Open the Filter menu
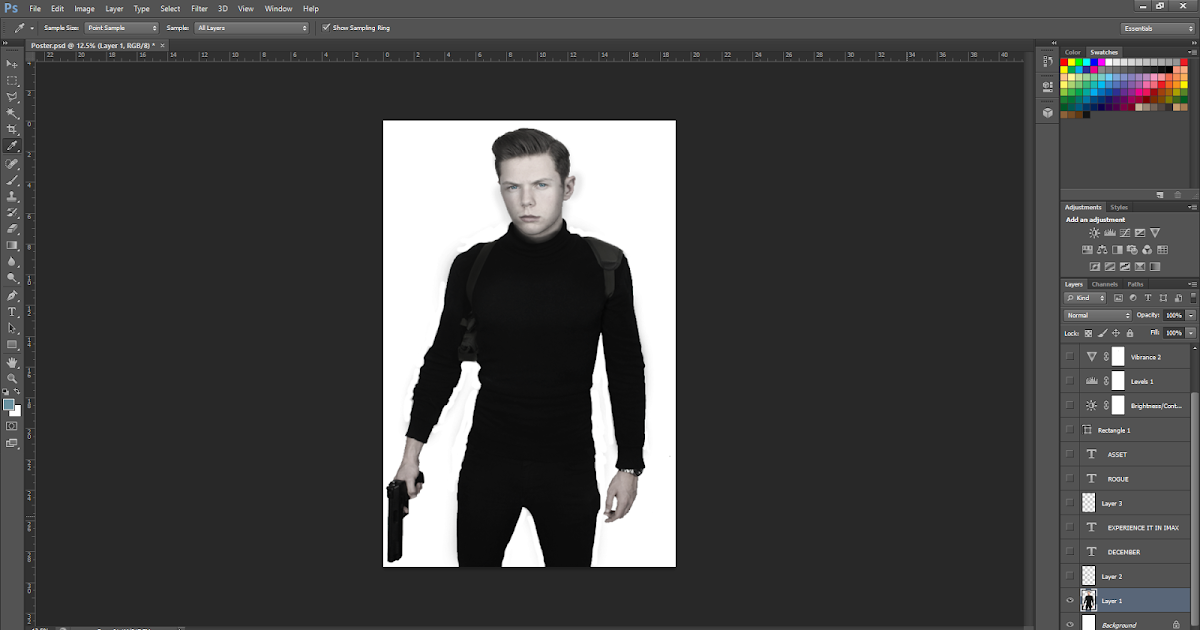Viewport: 1200px width, 630px height. click(199, 8)
